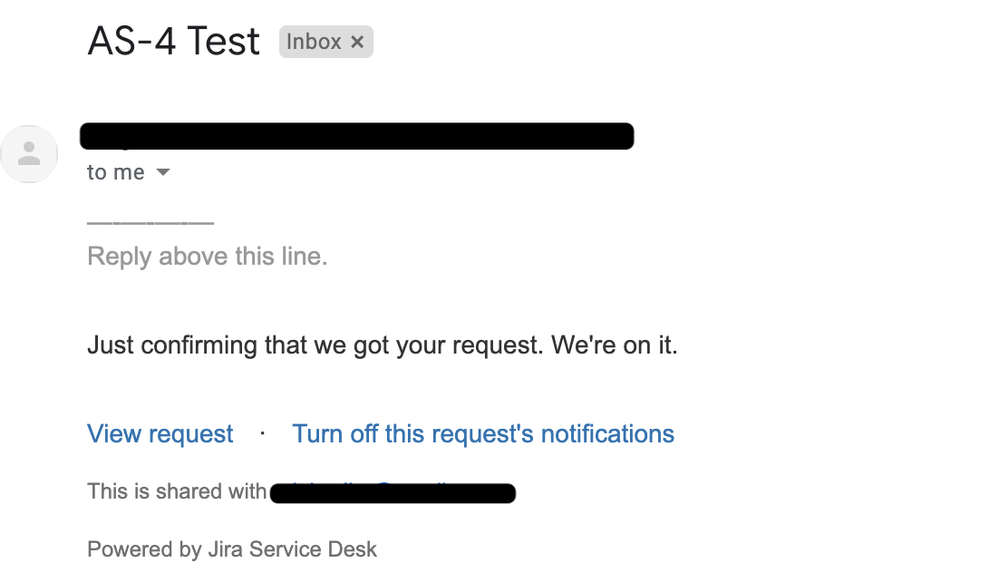Click inside the avatar placeholder icon
This screenshot has height=582, width=999.
coord(30,154)
